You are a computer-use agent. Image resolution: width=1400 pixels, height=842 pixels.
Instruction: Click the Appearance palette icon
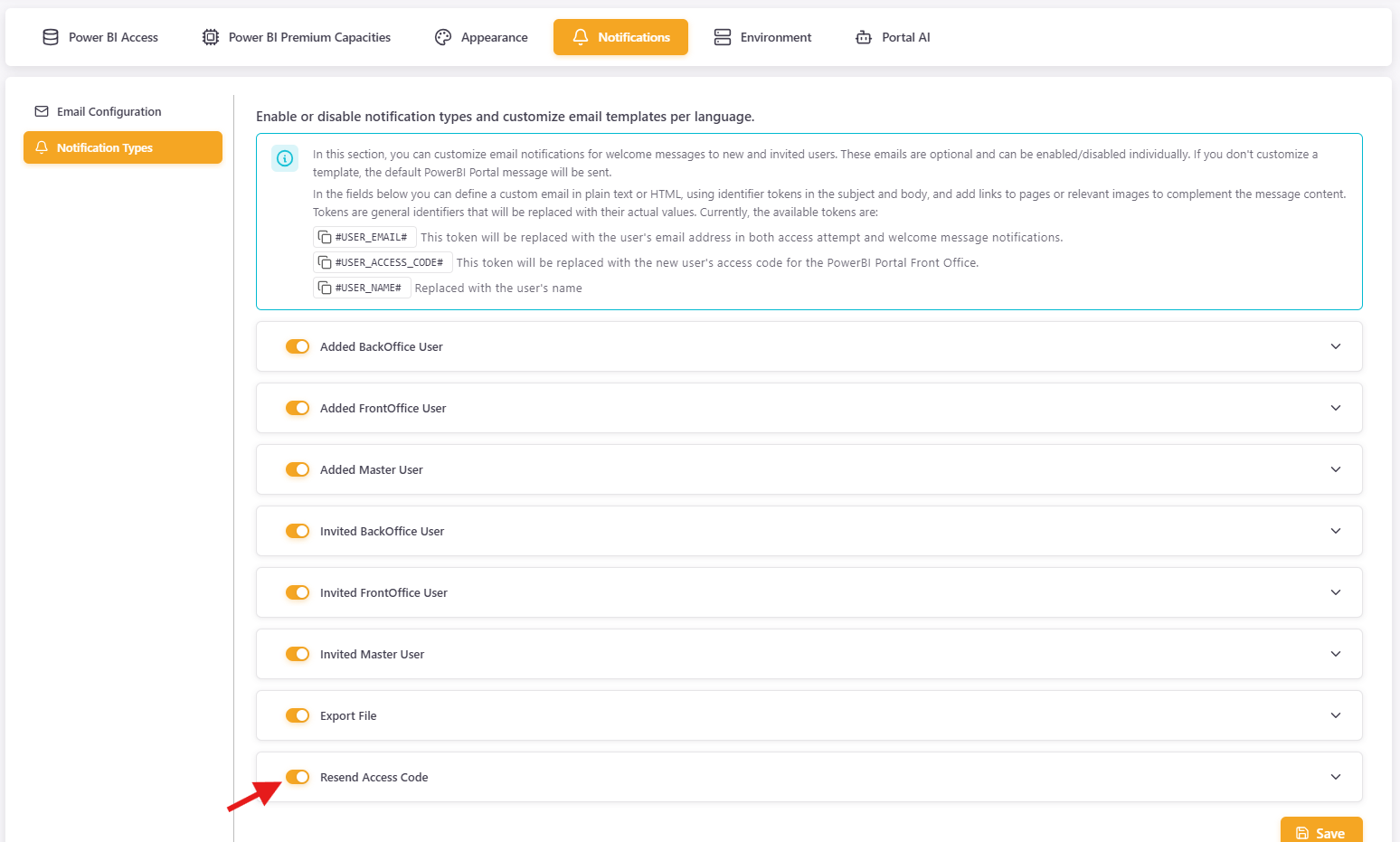click(443, 37)
